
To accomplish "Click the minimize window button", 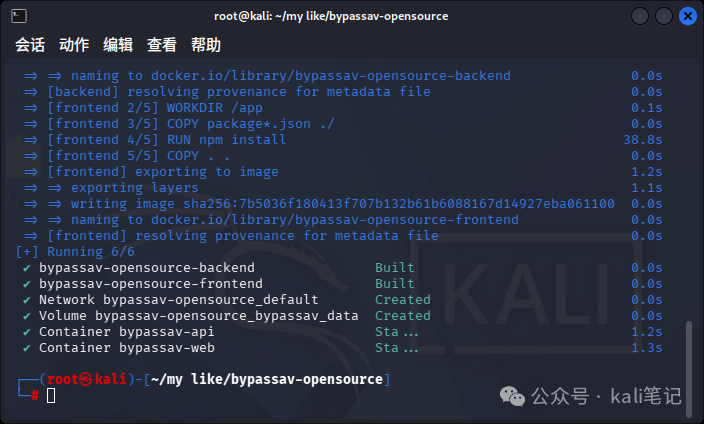I will pos(640,17).
